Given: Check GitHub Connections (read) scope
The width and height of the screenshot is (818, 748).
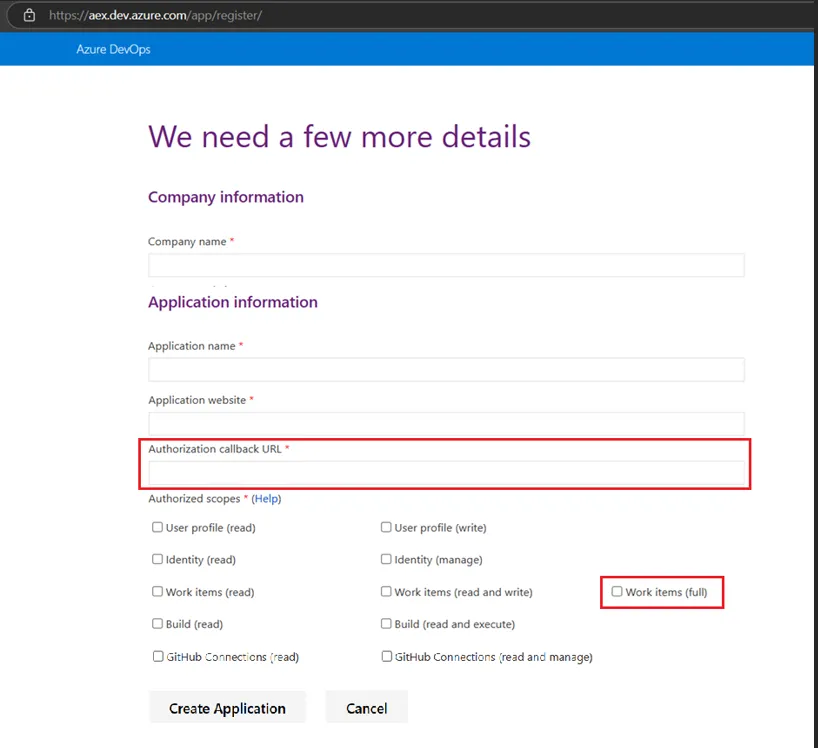Looking at the screenshot, I should click(x=157, y=656).
